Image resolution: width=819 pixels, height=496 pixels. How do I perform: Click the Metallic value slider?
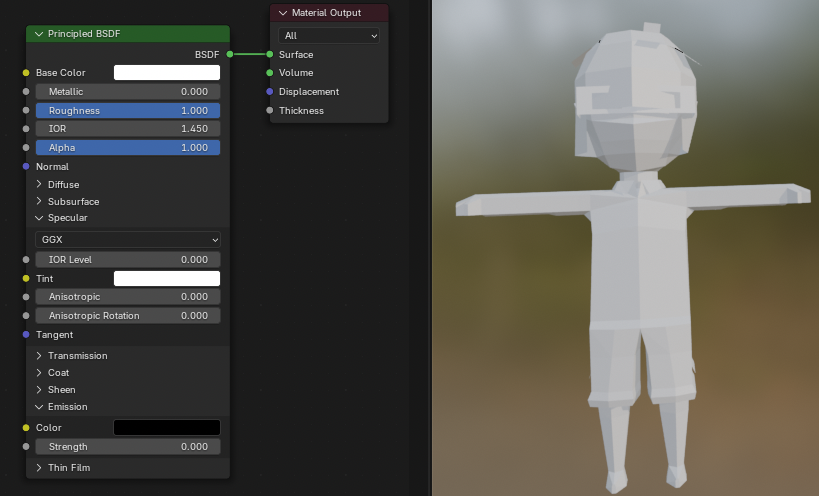(128, 92)
